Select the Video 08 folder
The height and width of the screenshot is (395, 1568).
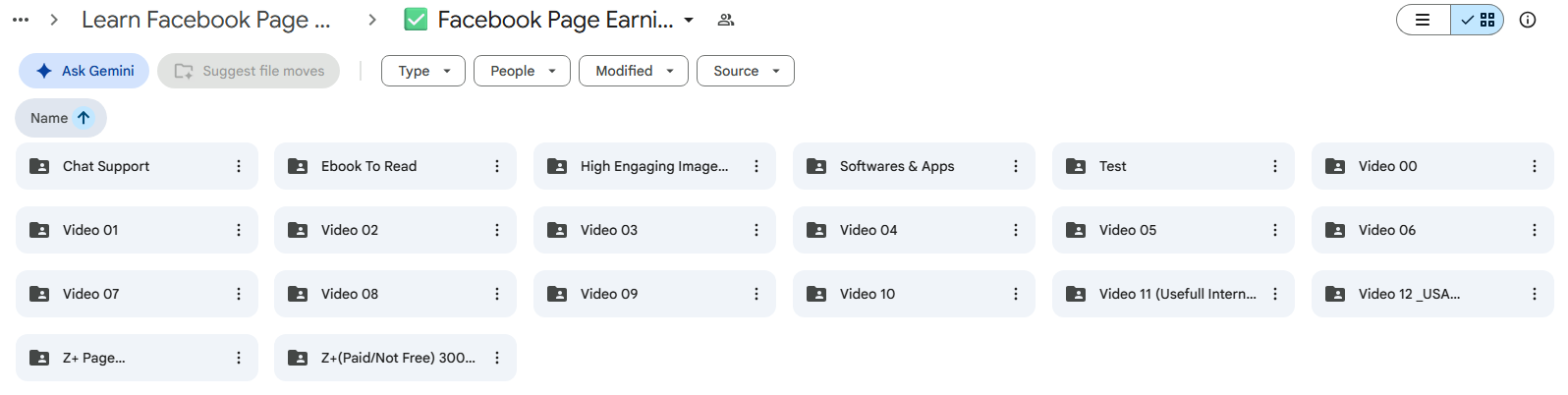395,294
